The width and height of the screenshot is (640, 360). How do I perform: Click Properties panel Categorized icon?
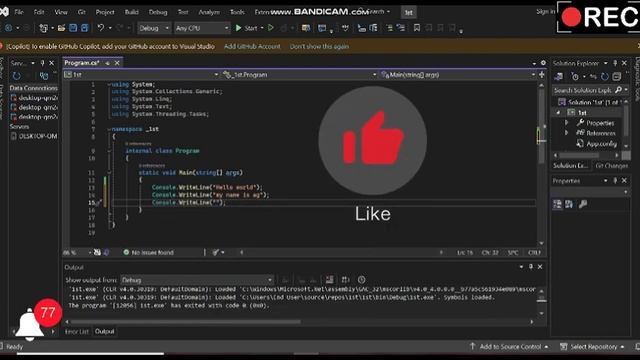(557, 204)
